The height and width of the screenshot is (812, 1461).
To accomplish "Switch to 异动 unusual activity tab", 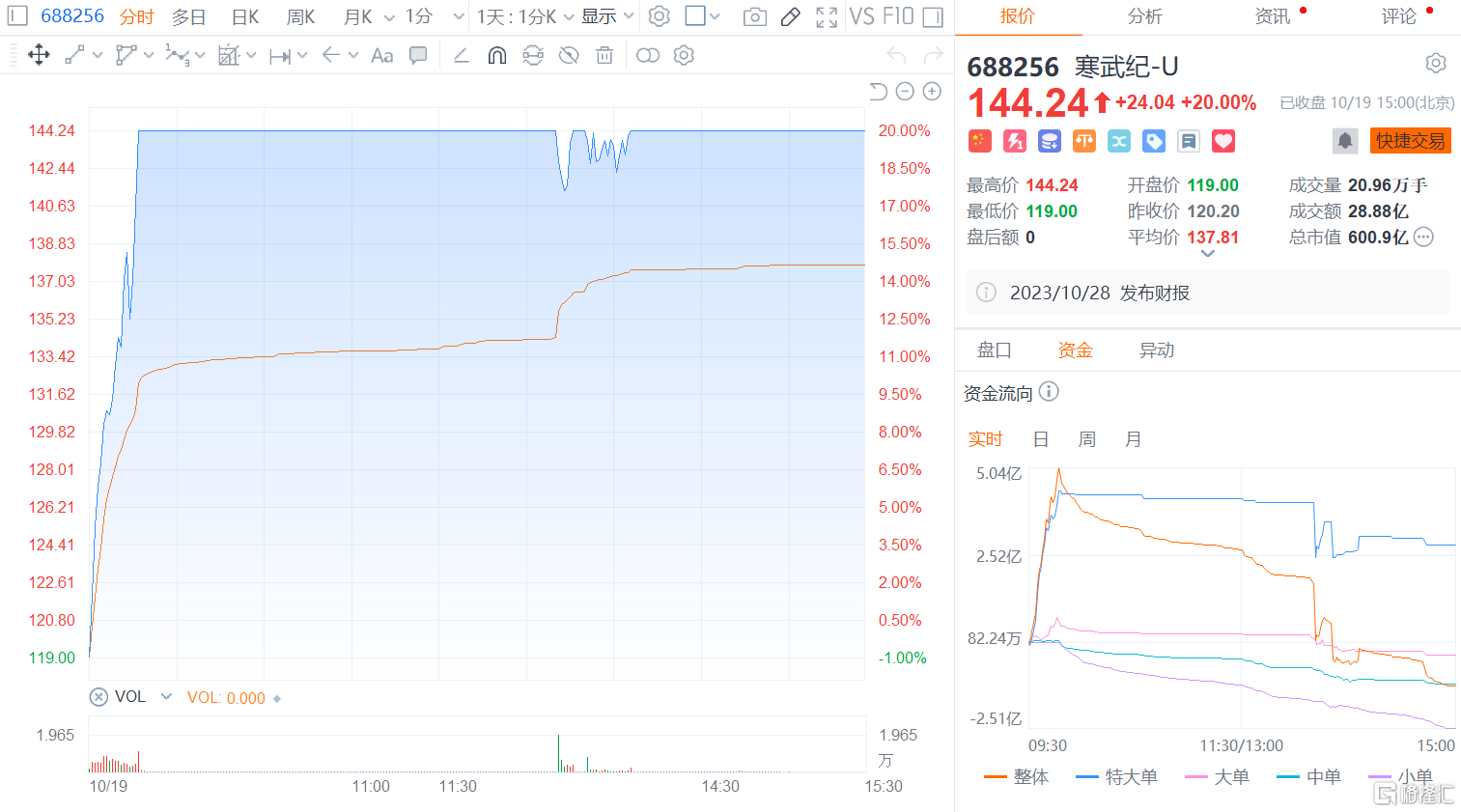I will tap(1157, 350).
